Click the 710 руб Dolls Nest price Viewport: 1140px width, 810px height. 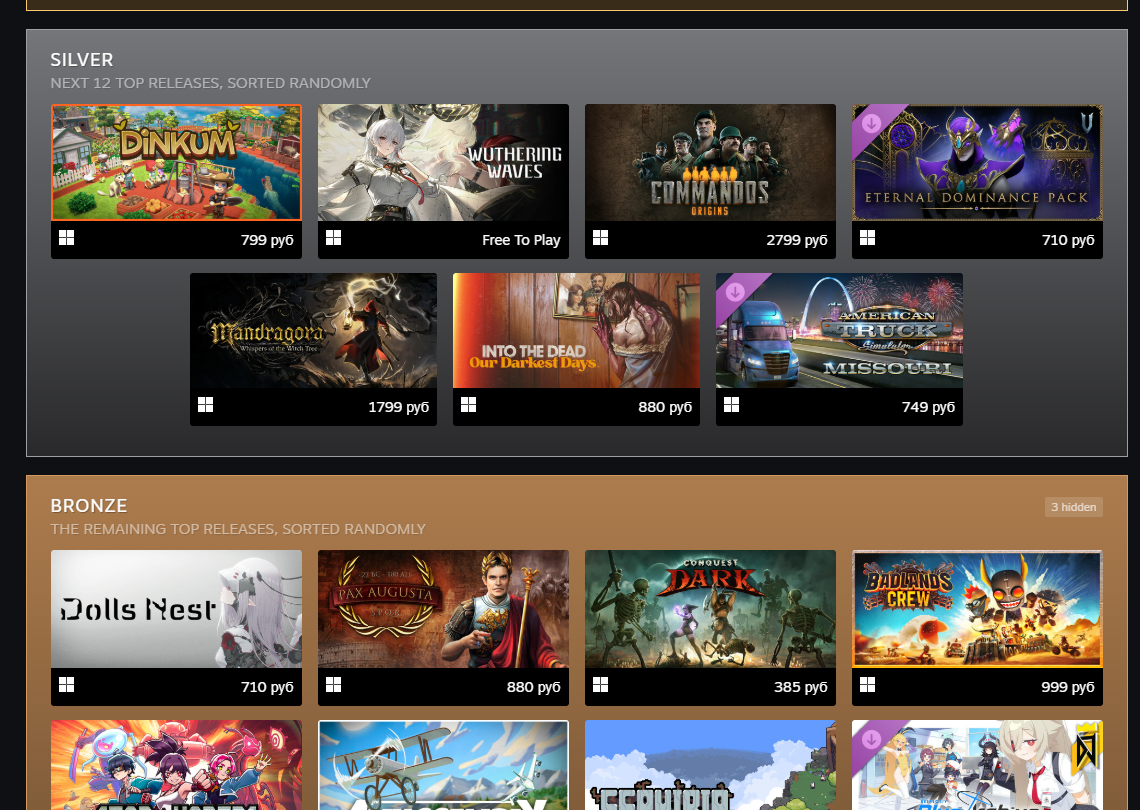[267, 687]
